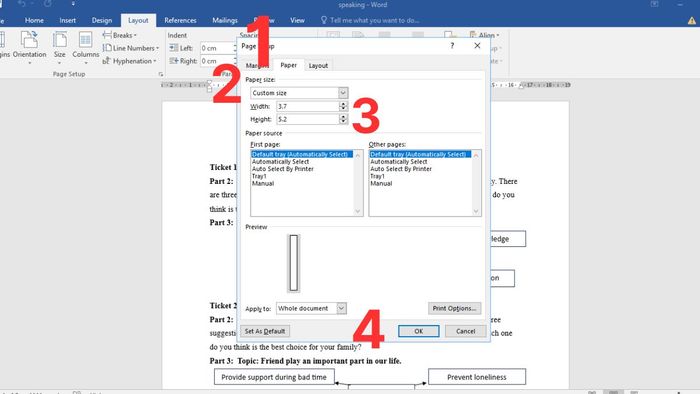Click the Height input field
The height and width of the screenshot is (394, 700).
[308, 119]
